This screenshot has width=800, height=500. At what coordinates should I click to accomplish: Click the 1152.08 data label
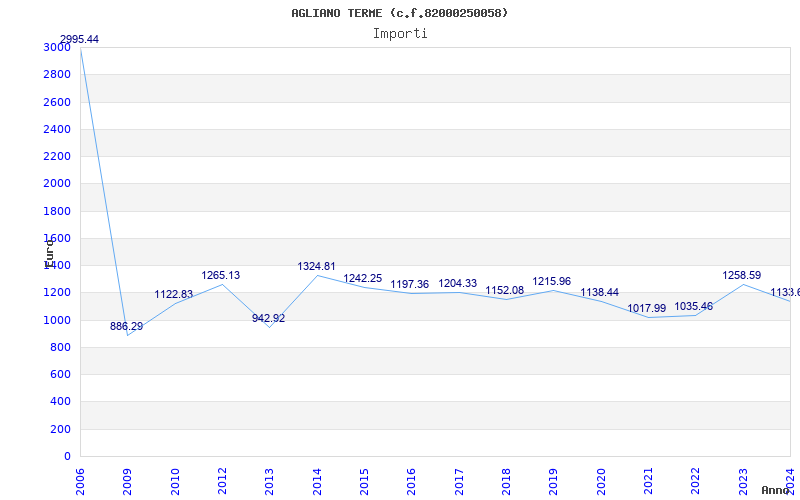tap(505, 291)
